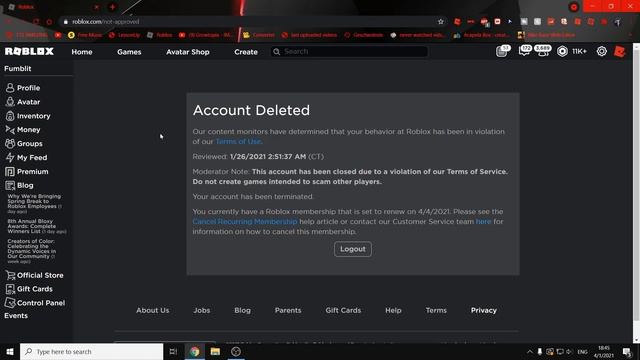The image size is (640, 360).
Task: Open Terms in the footer
Action: 436,310
